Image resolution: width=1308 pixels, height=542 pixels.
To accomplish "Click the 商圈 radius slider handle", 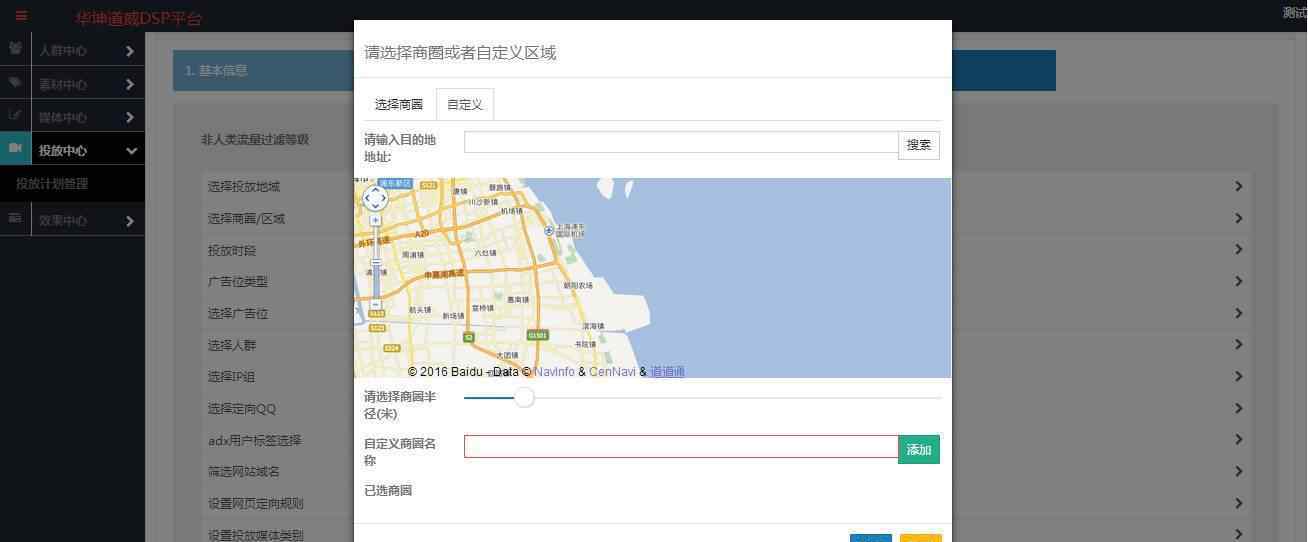I will tap(524, 398).
